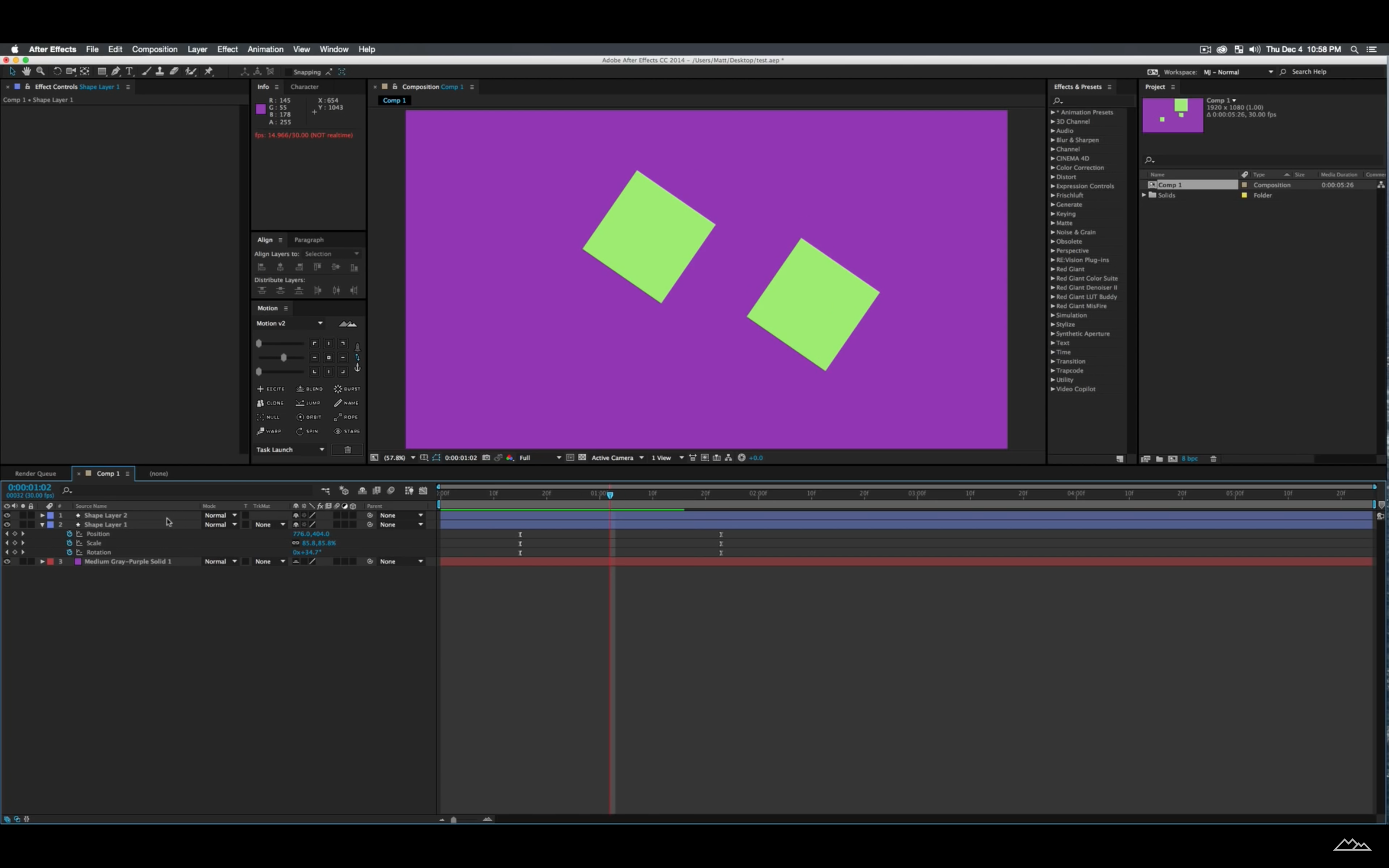Toggle visibility of Medium Gray-Purple Solid 1

(x=7, y=561)
